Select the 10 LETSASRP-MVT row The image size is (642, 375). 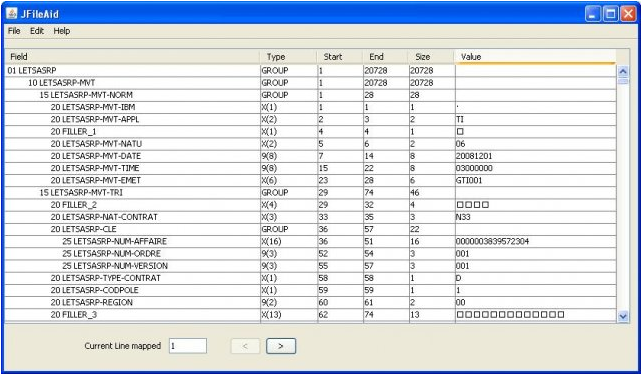[x=311, y=83]
